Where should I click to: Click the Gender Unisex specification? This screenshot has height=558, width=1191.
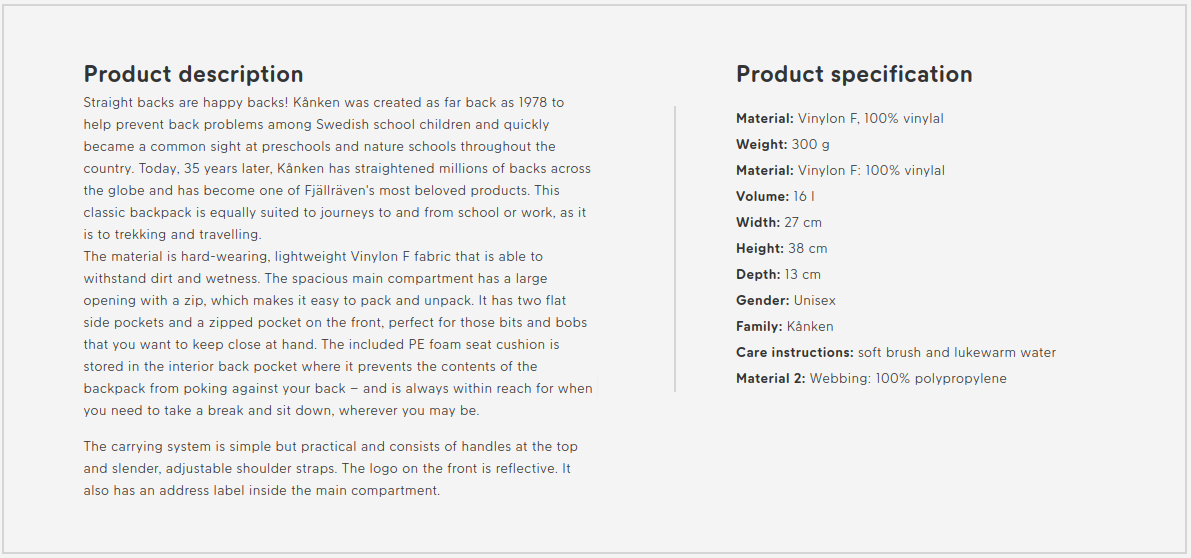point(785,301)
